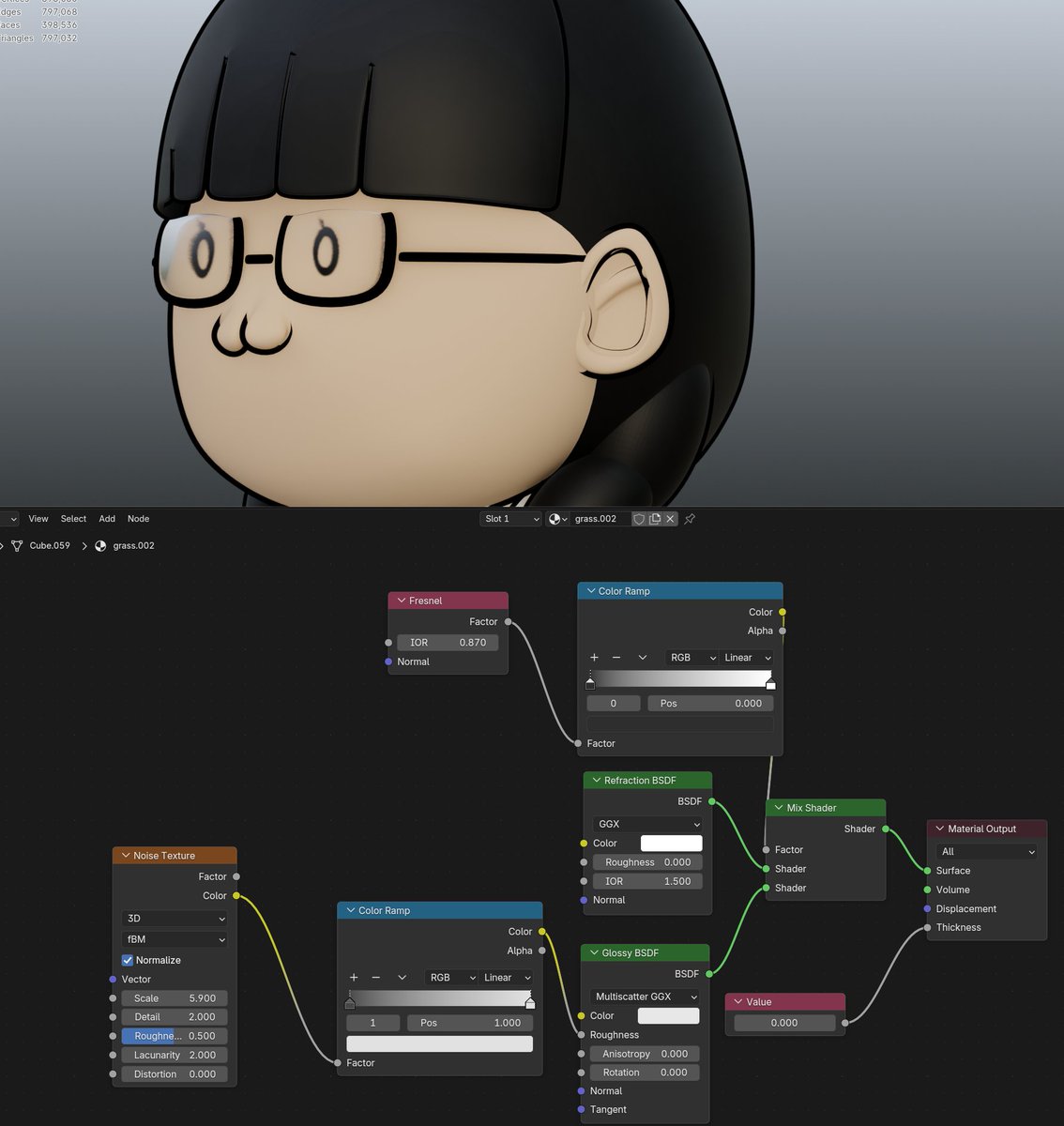Click the Glossy BSDF Color swatch
Image resolution: width=1064 pixels, height=1126 pixels.
coord(668,1016)
